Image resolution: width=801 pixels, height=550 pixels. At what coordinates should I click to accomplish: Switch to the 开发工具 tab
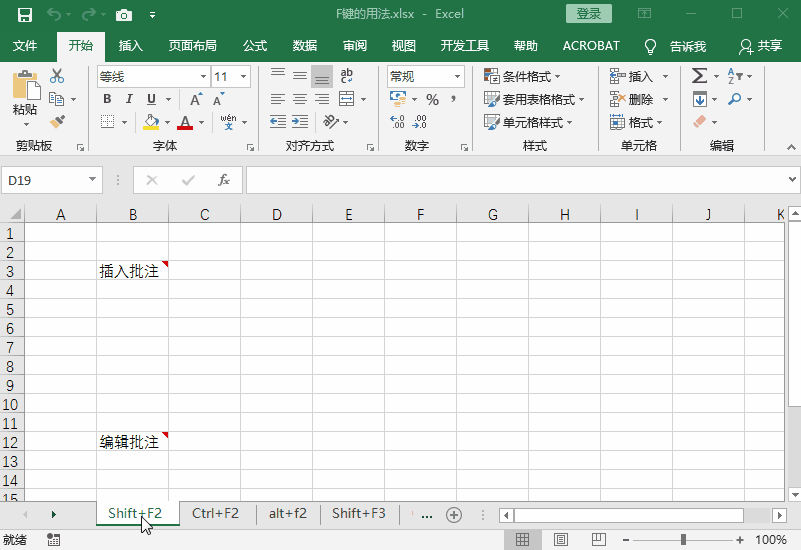465,46
